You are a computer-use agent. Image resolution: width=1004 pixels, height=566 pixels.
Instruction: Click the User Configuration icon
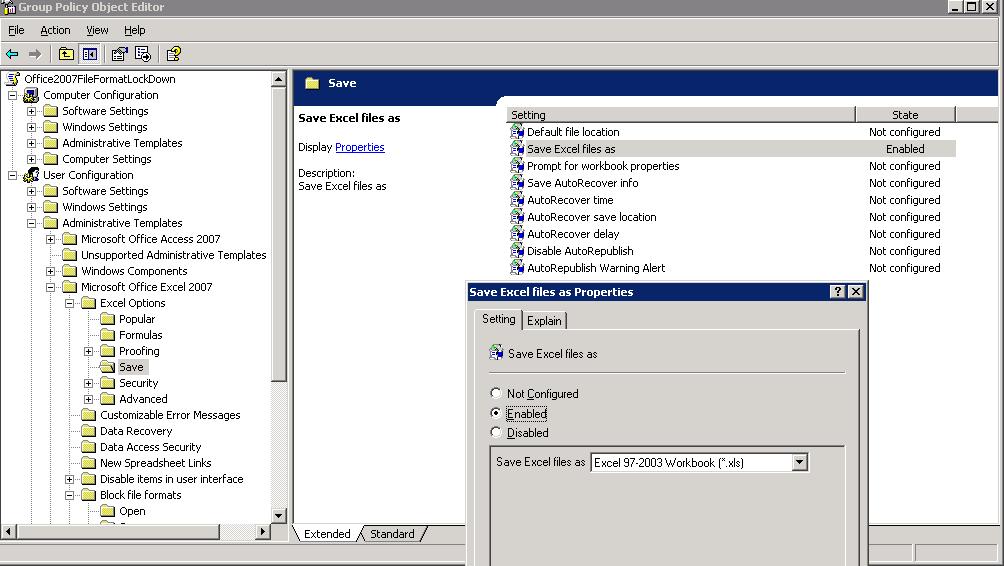(x=31, y=175)
